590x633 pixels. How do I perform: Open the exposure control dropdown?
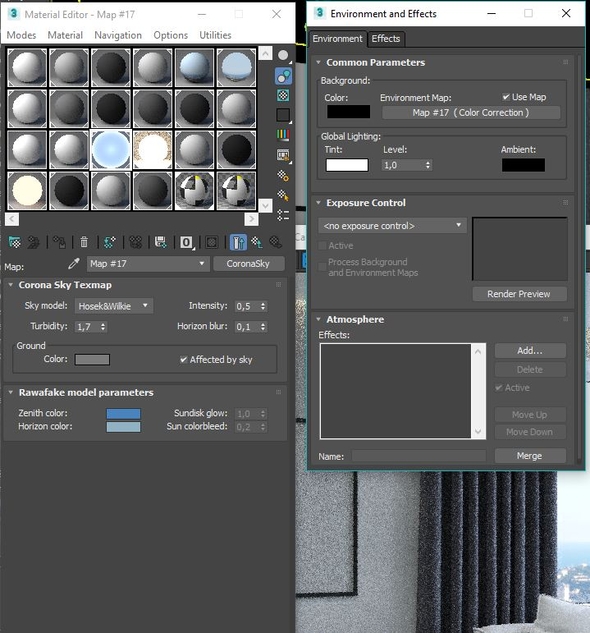point(393,226)
